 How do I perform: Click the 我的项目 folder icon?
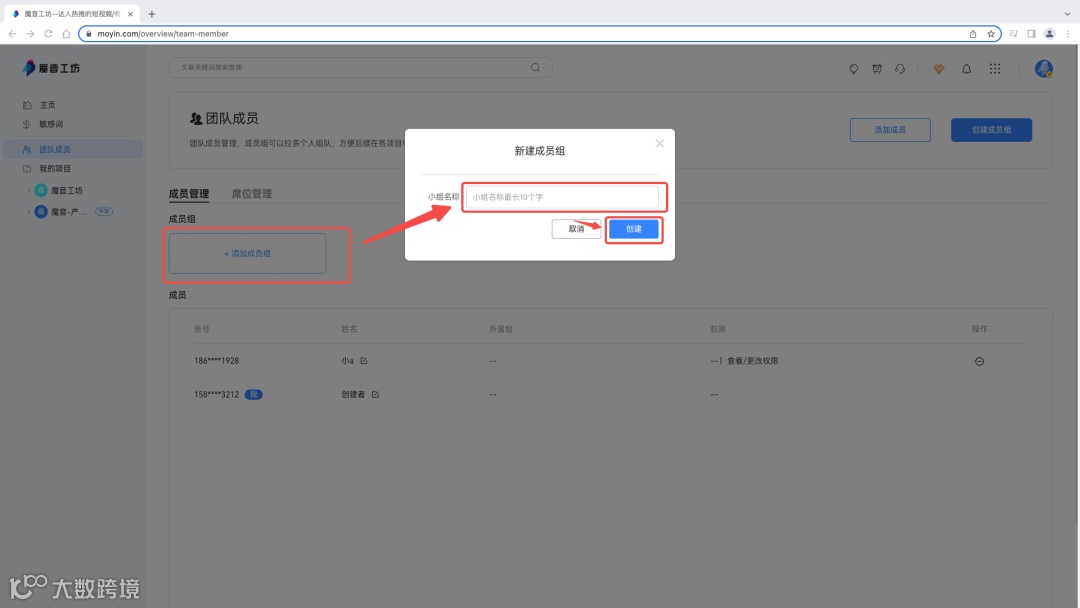pos(27,169)
